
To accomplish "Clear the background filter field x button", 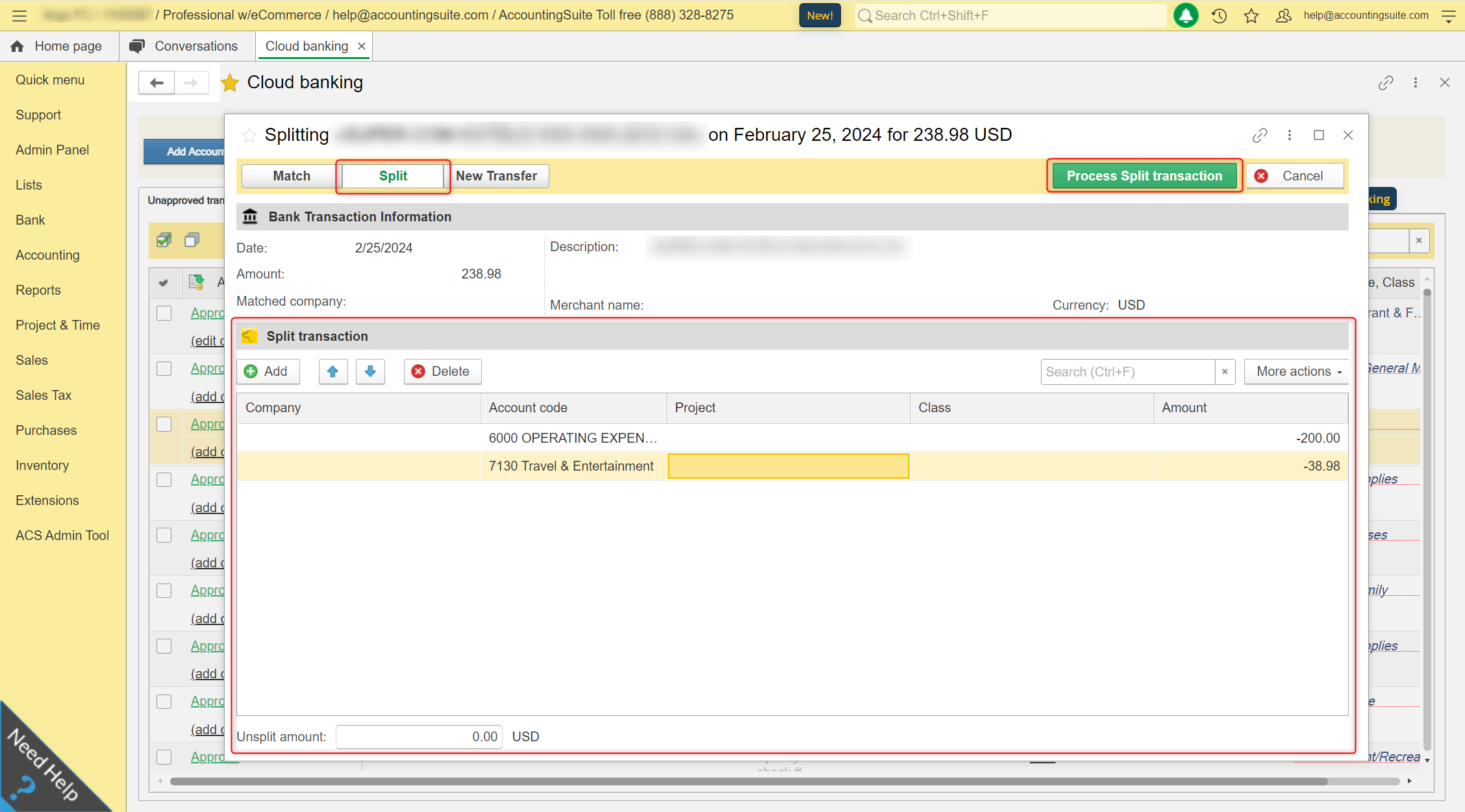I will [x=1419, y=240].
